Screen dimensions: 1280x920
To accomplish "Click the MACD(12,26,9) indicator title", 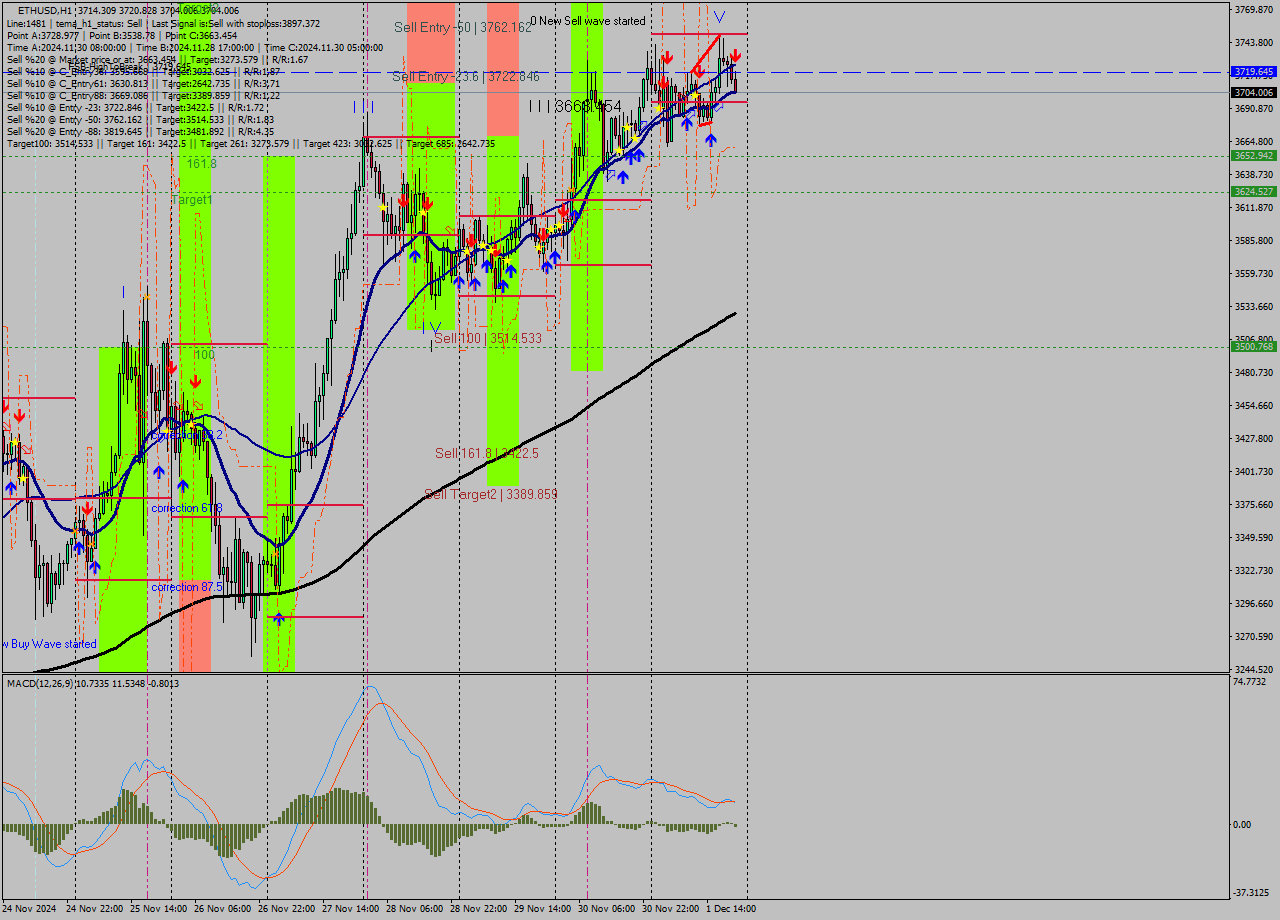I will tap(93, 683).
